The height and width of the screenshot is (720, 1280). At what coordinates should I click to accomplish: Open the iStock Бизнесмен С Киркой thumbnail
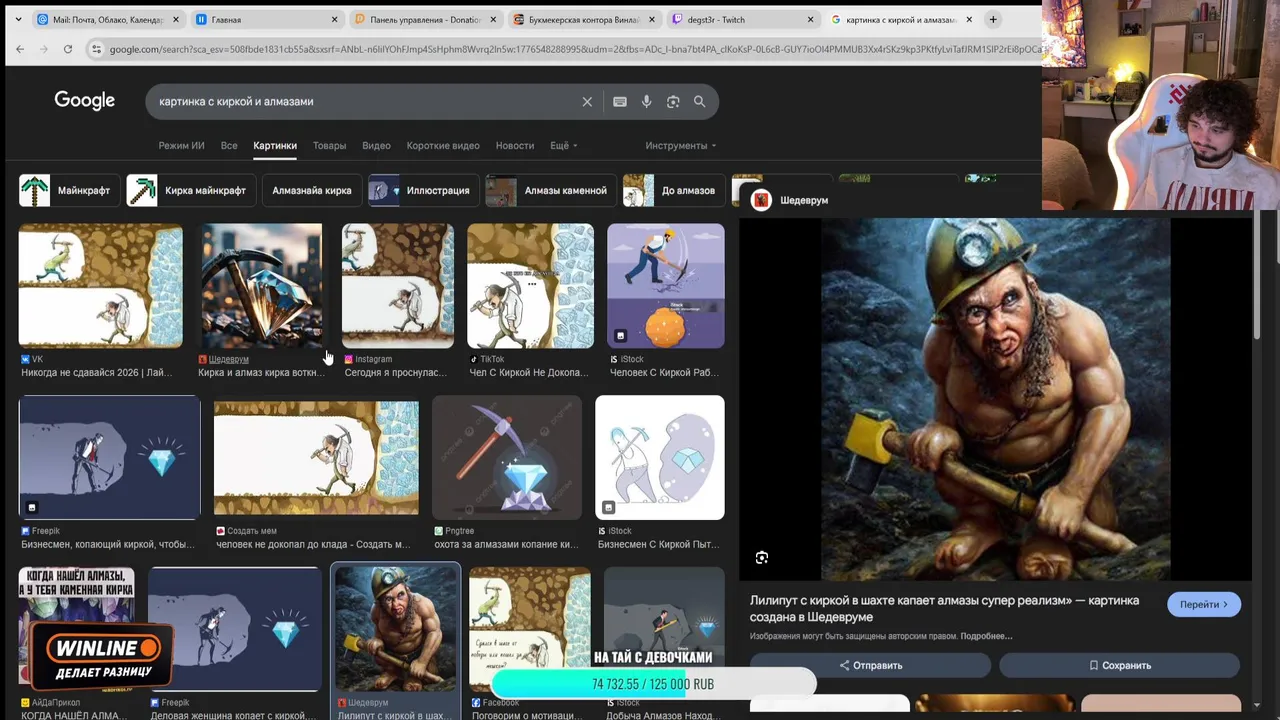[x=660, y=457]
